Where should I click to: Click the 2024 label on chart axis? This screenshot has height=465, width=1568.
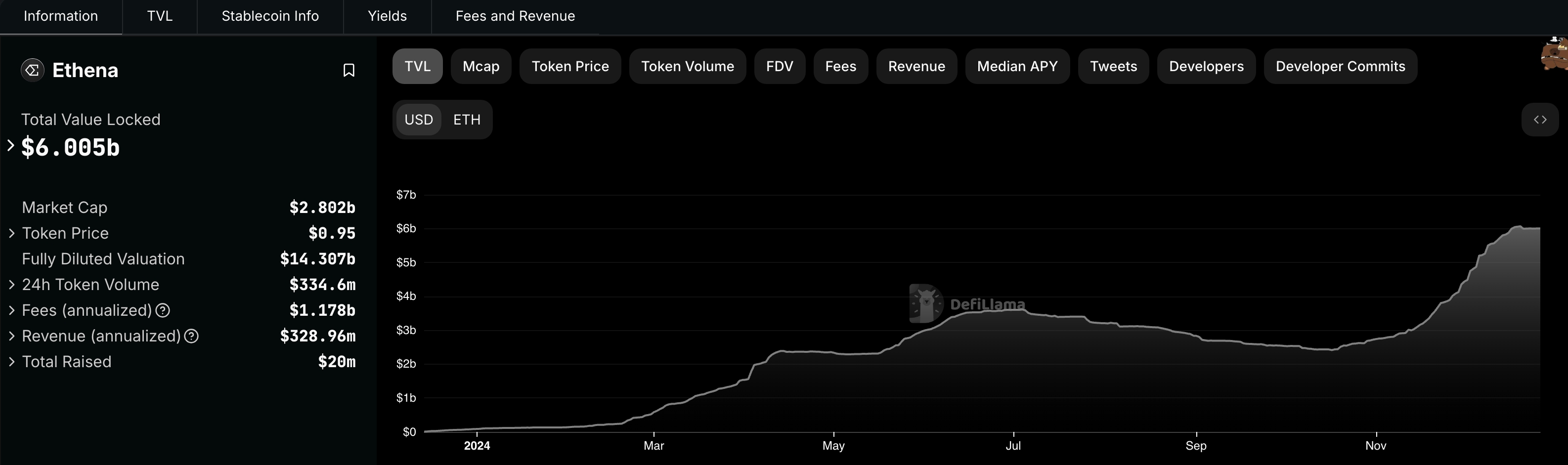(477, 446)
